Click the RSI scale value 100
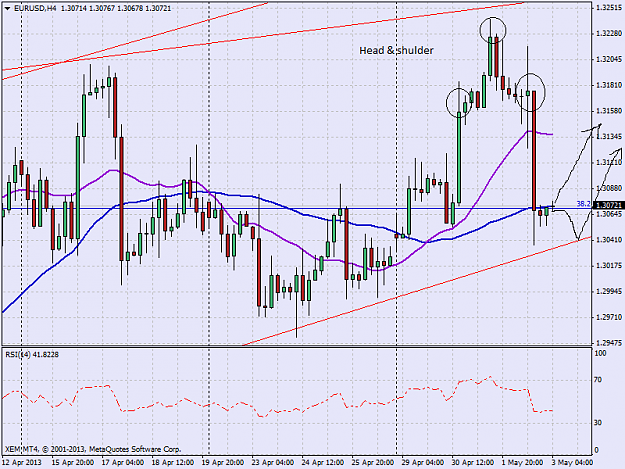 pyautogui.click(x=600, y=353)
